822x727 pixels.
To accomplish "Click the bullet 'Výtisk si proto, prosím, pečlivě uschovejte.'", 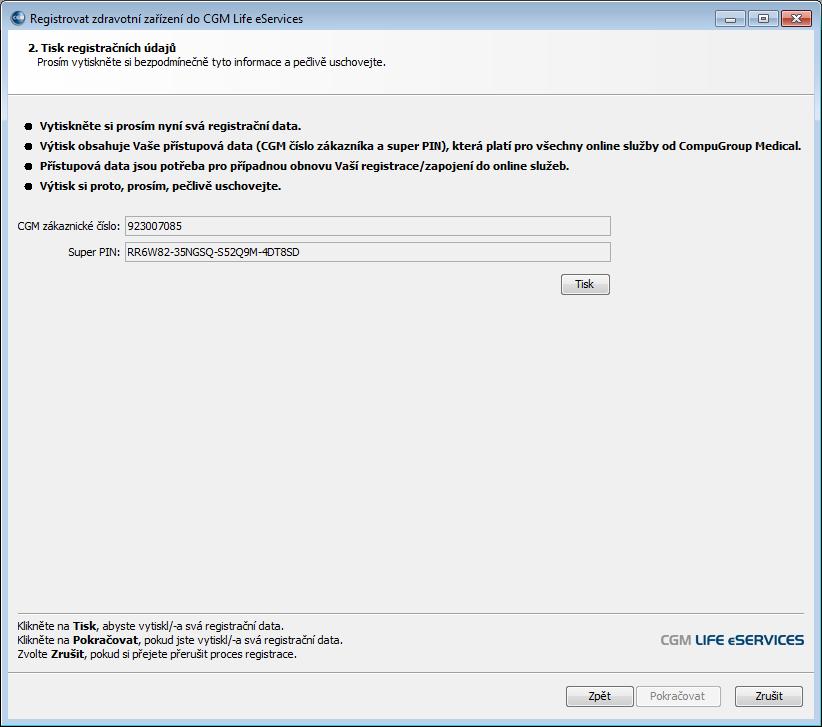I will [x=160, y=186].
